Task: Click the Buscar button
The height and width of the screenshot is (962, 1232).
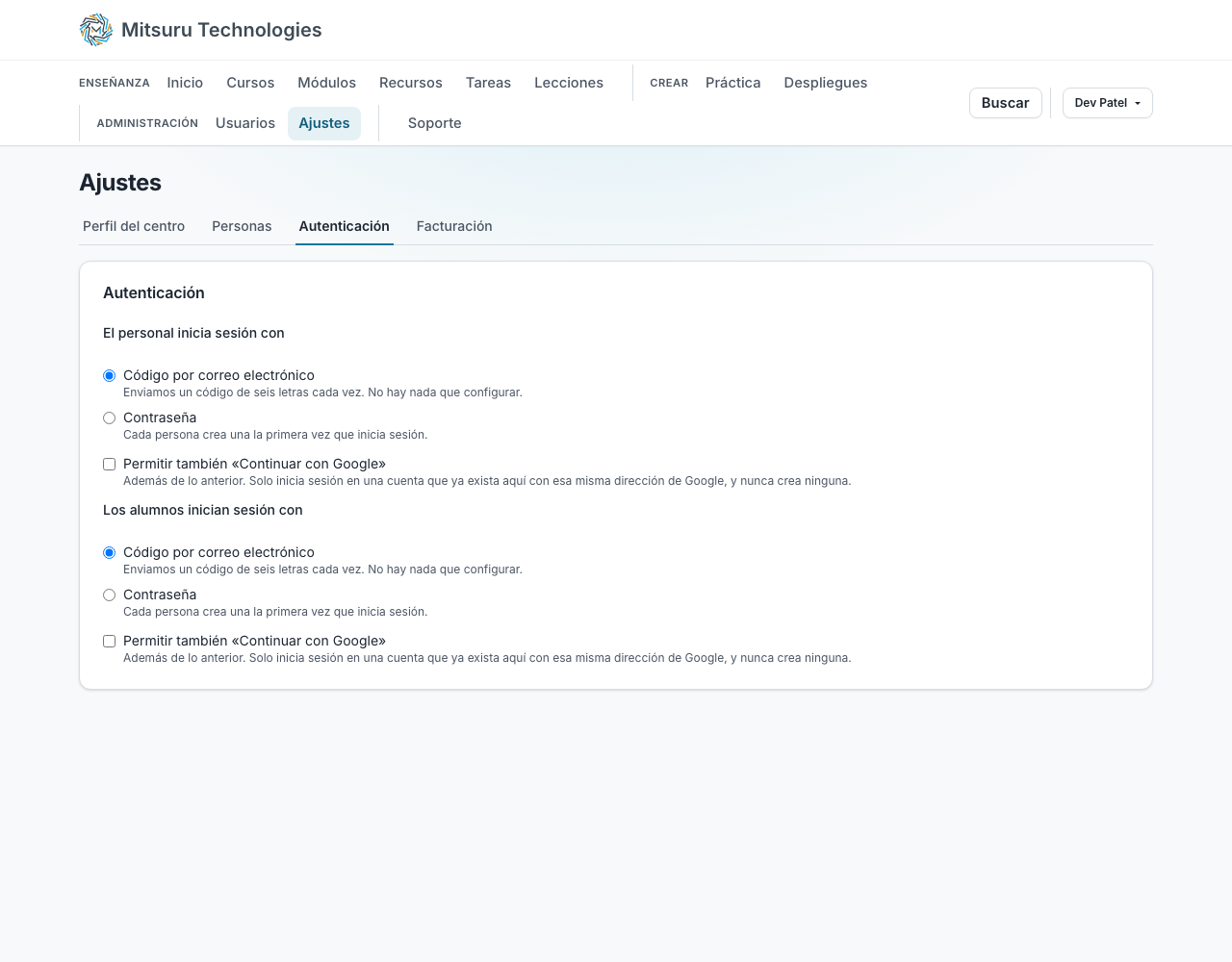Action: 1005,103
